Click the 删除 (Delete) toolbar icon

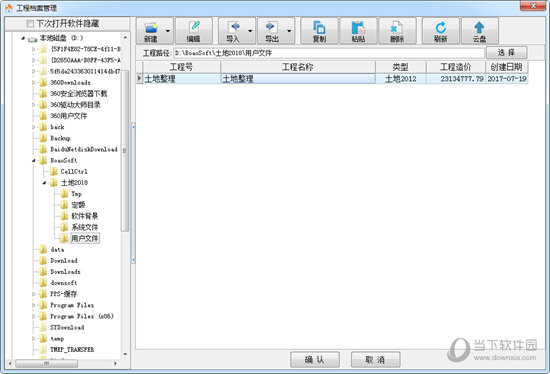point(397,31)
